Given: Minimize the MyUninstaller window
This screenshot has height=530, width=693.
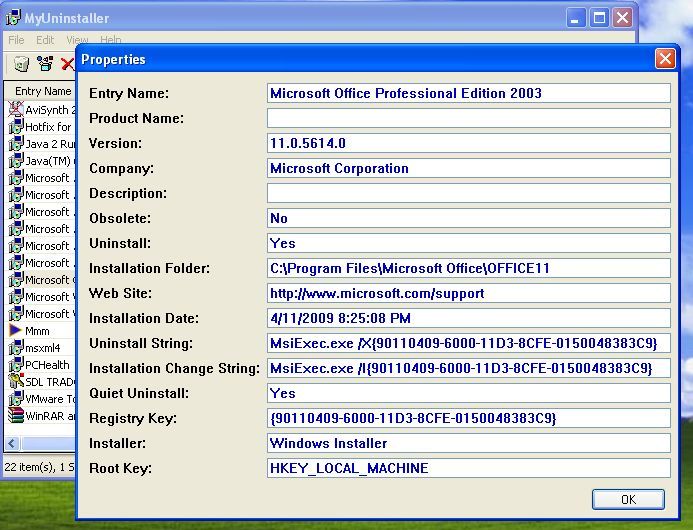Looking at the screenshot, I should [576, 18].
